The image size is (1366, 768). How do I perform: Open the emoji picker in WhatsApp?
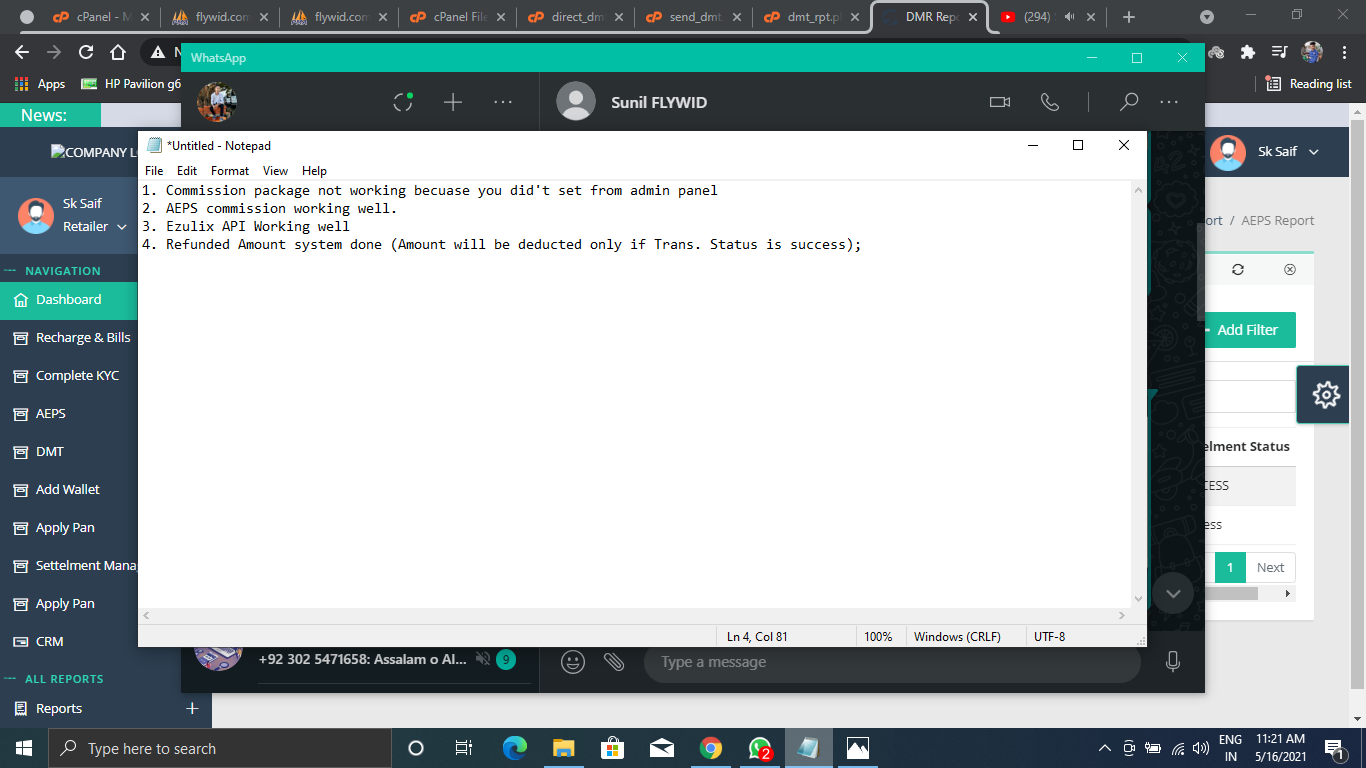click(x=572, y=662)
